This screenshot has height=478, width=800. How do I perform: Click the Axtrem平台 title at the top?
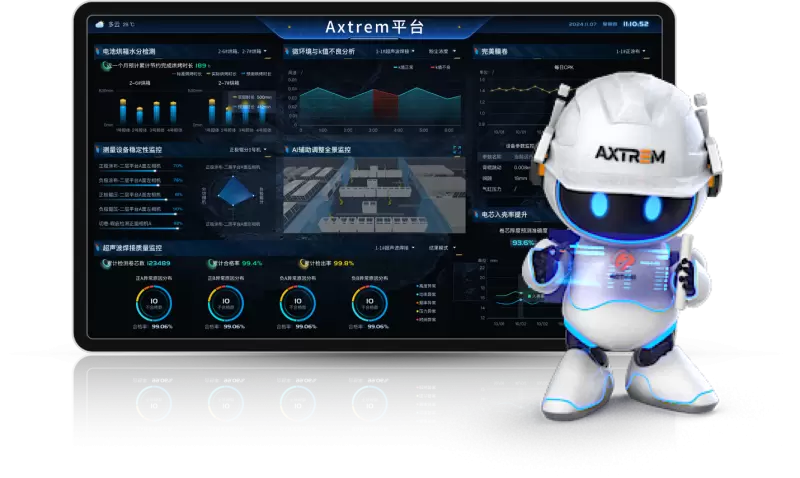[373, 26]
